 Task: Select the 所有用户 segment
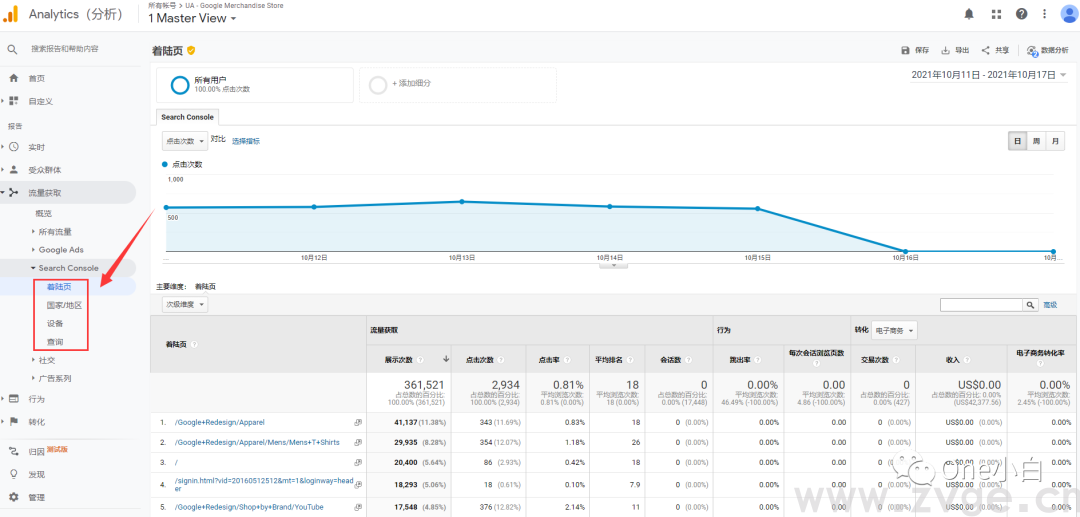pyautogui.click(x=255, y=85)
